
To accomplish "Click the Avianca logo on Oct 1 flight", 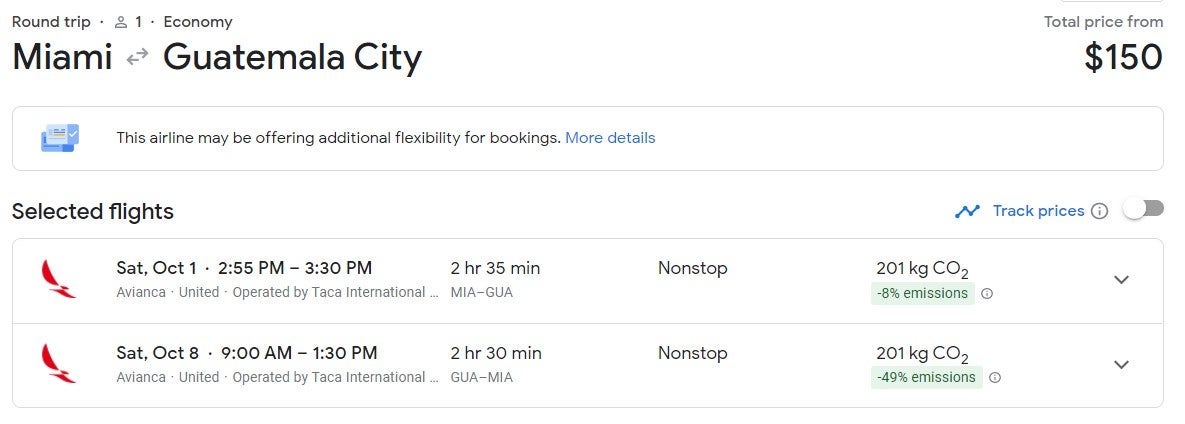I will pos(58,279).
